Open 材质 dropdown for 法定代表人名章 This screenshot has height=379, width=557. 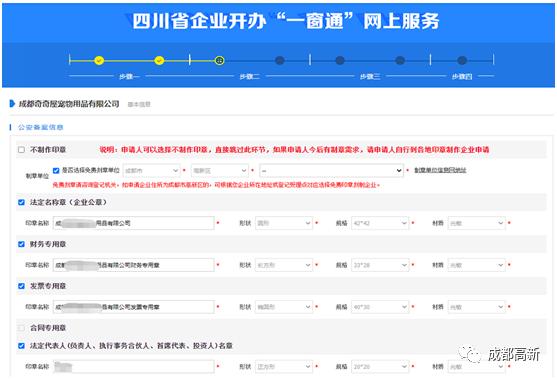[476, 367]
